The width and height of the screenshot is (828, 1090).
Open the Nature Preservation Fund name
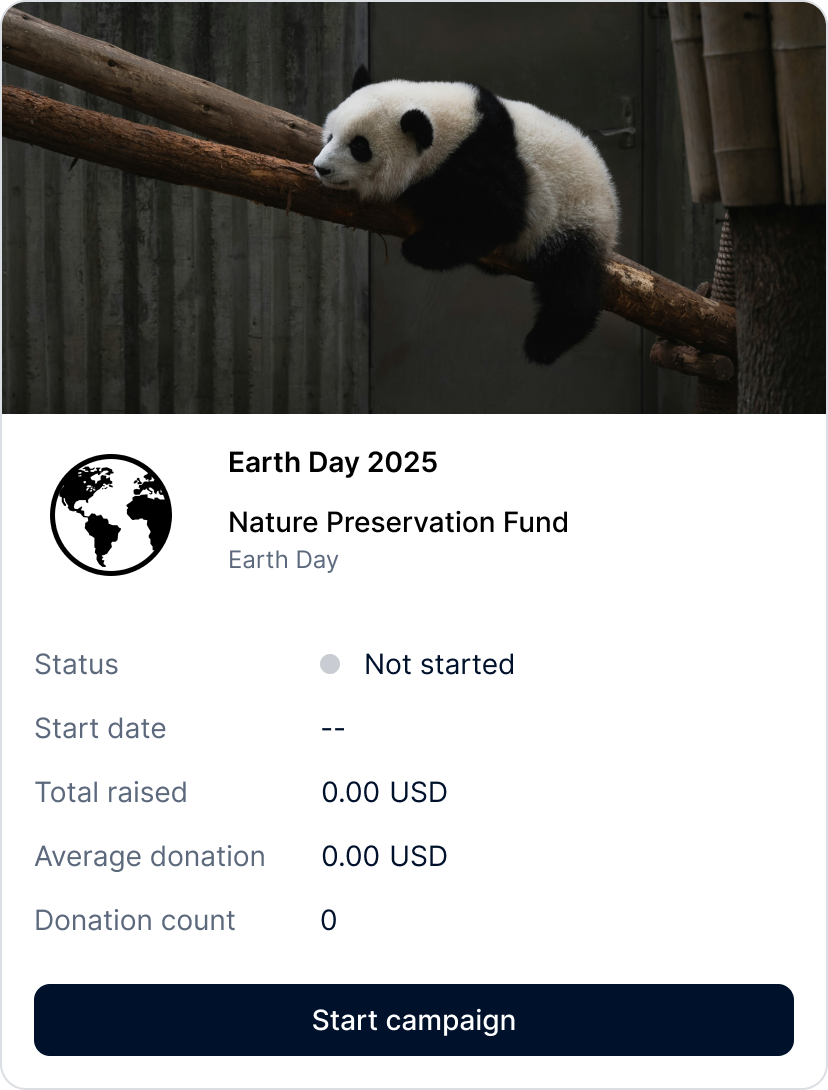398,522
